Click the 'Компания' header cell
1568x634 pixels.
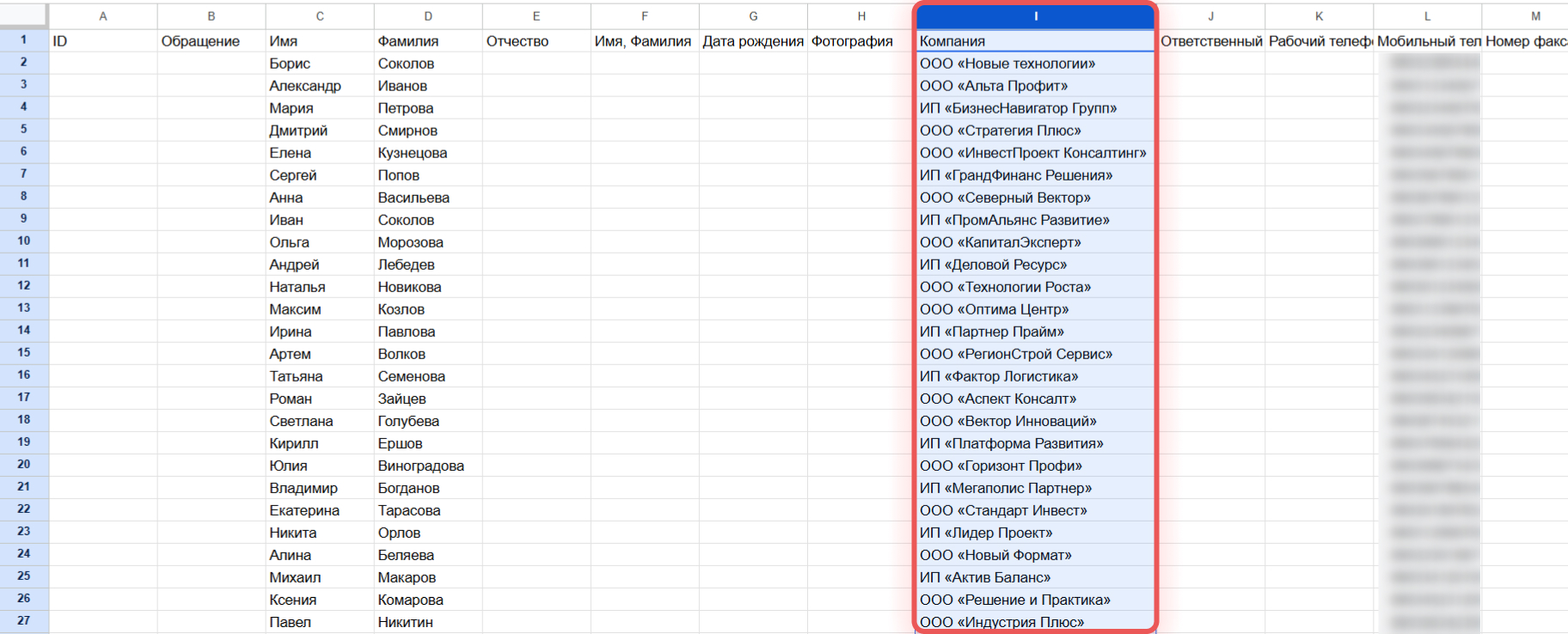point(1035,41)
